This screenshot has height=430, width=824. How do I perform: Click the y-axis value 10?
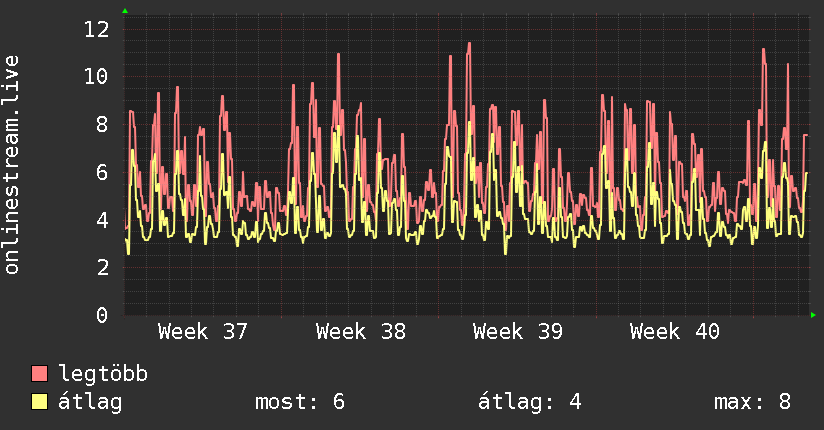(x=97, y=77)
